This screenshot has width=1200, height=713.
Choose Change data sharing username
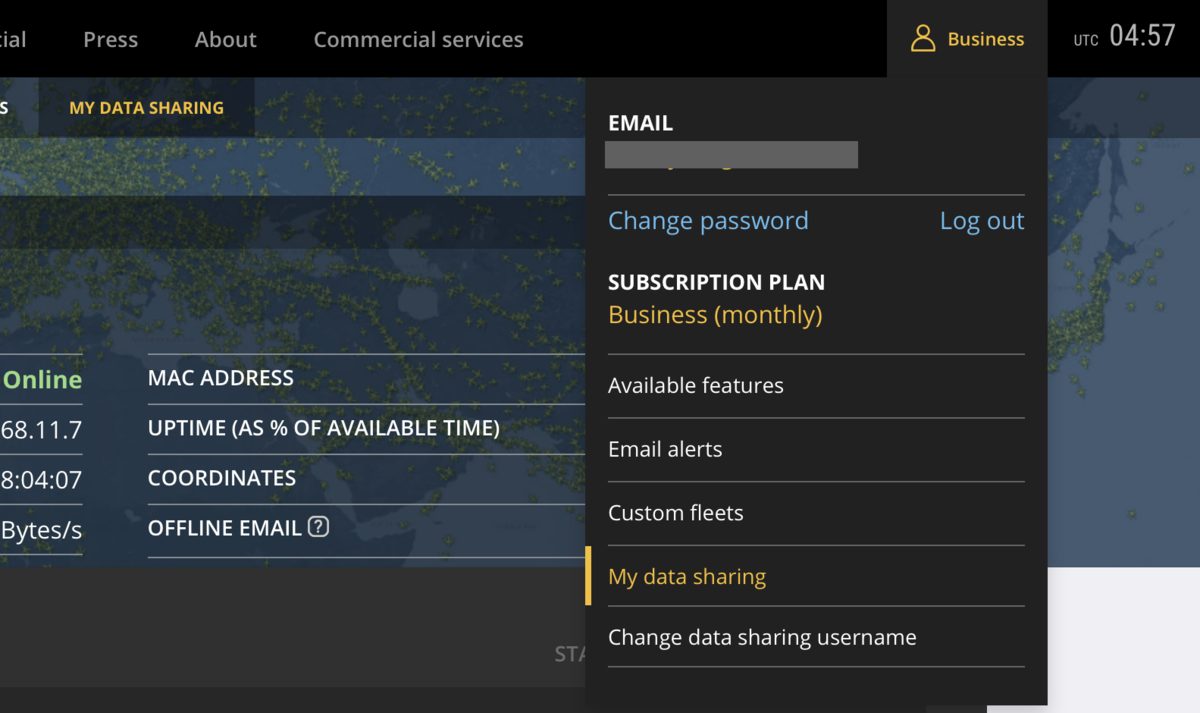point(816,637)
